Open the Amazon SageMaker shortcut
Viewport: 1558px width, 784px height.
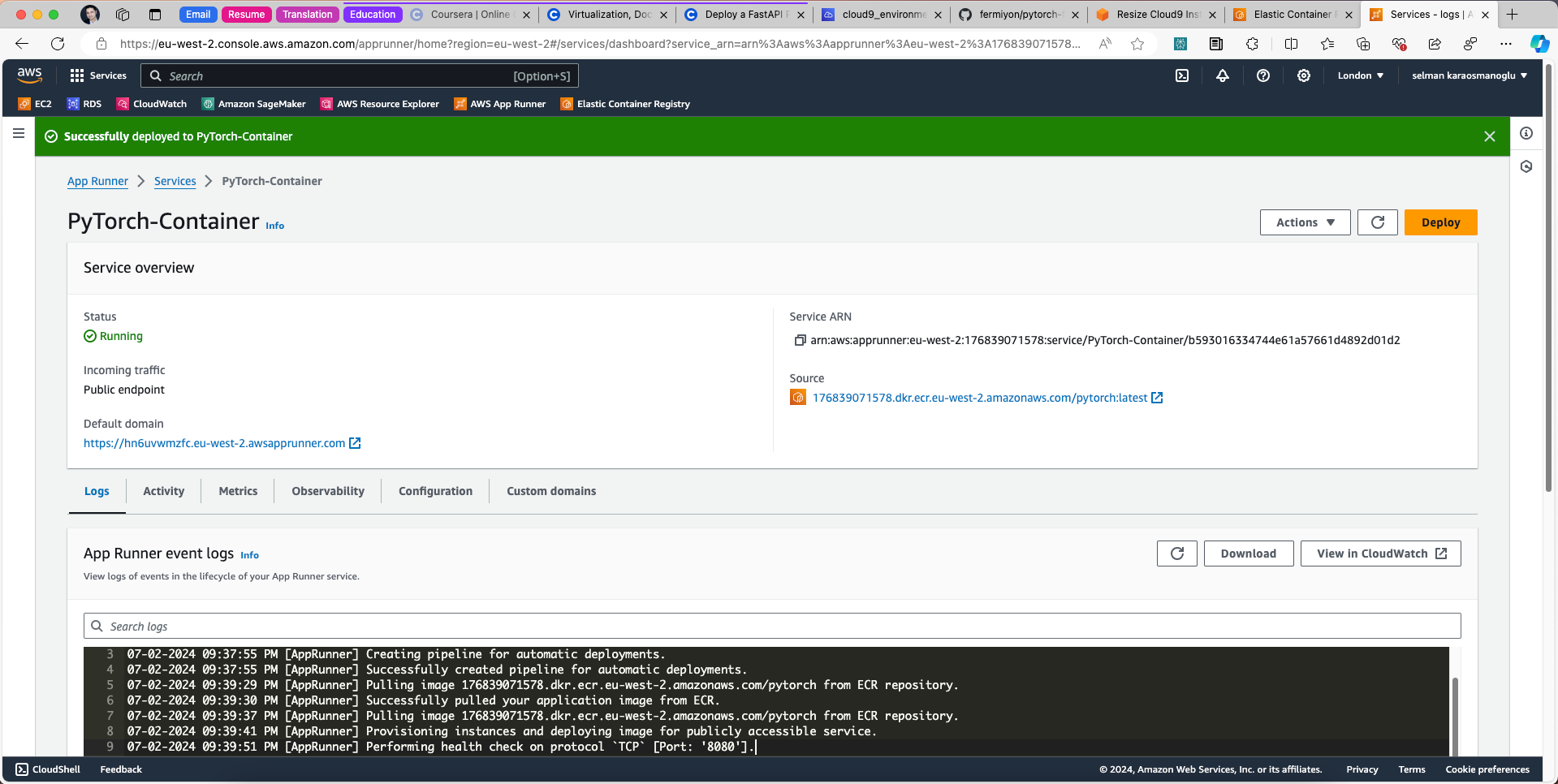pyautogui.click(x=254, y=104)
